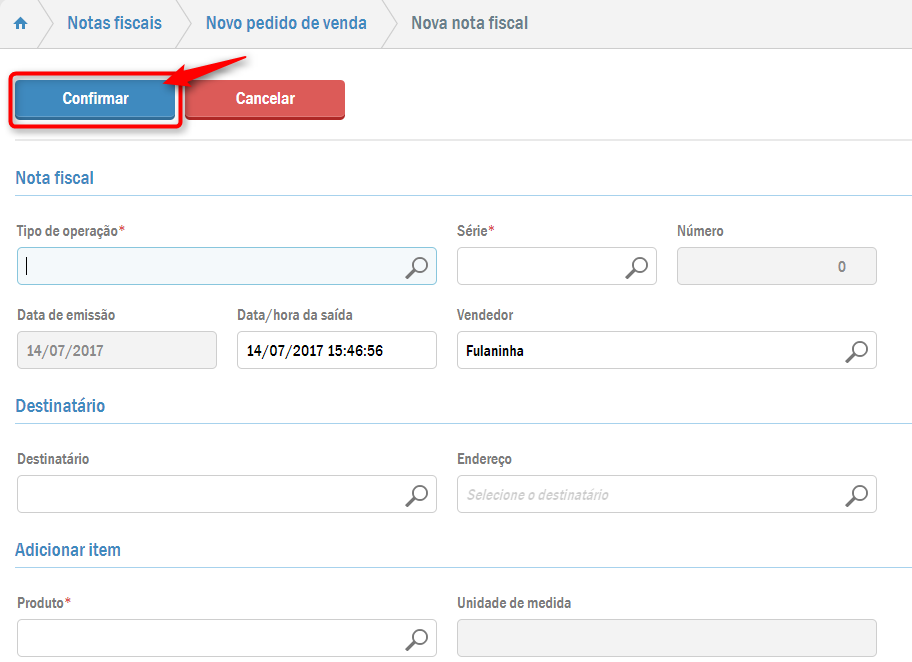Open the Vendedor lookup magnifier

coord(856,351)
